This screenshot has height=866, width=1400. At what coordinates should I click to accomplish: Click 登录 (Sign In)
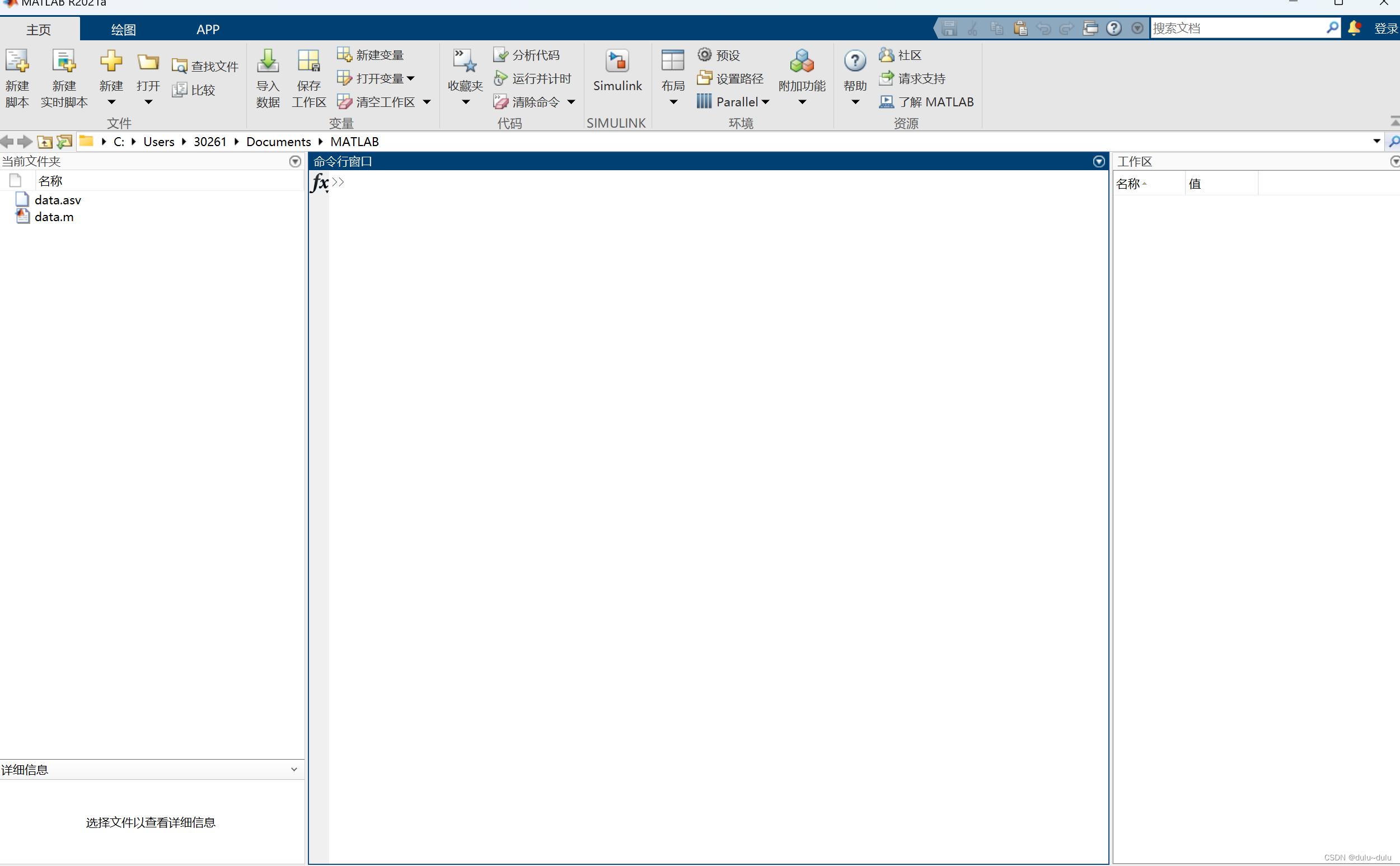1386,29
